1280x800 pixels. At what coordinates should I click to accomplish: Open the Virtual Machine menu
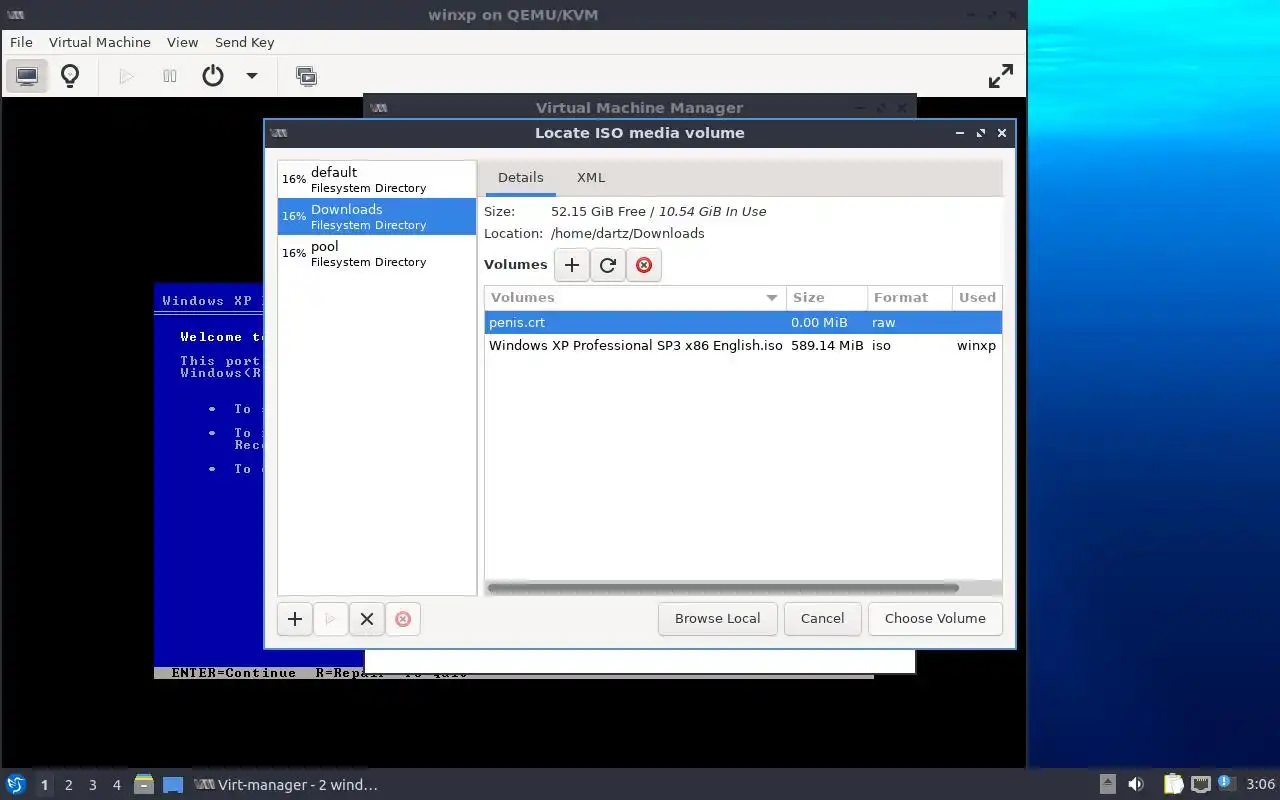tap(100, 42)
